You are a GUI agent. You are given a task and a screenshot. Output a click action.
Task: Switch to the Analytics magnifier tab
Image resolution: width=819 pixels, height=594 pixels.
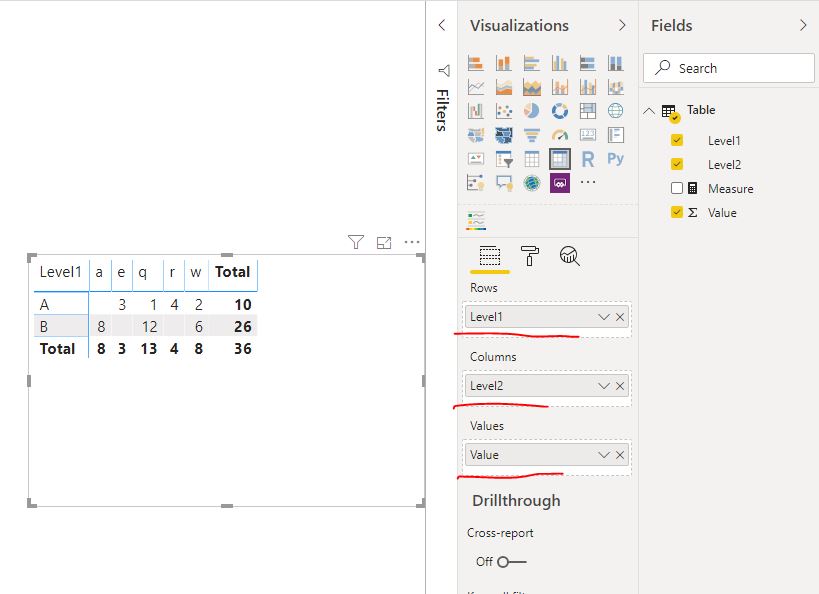(x=569, y=256)
